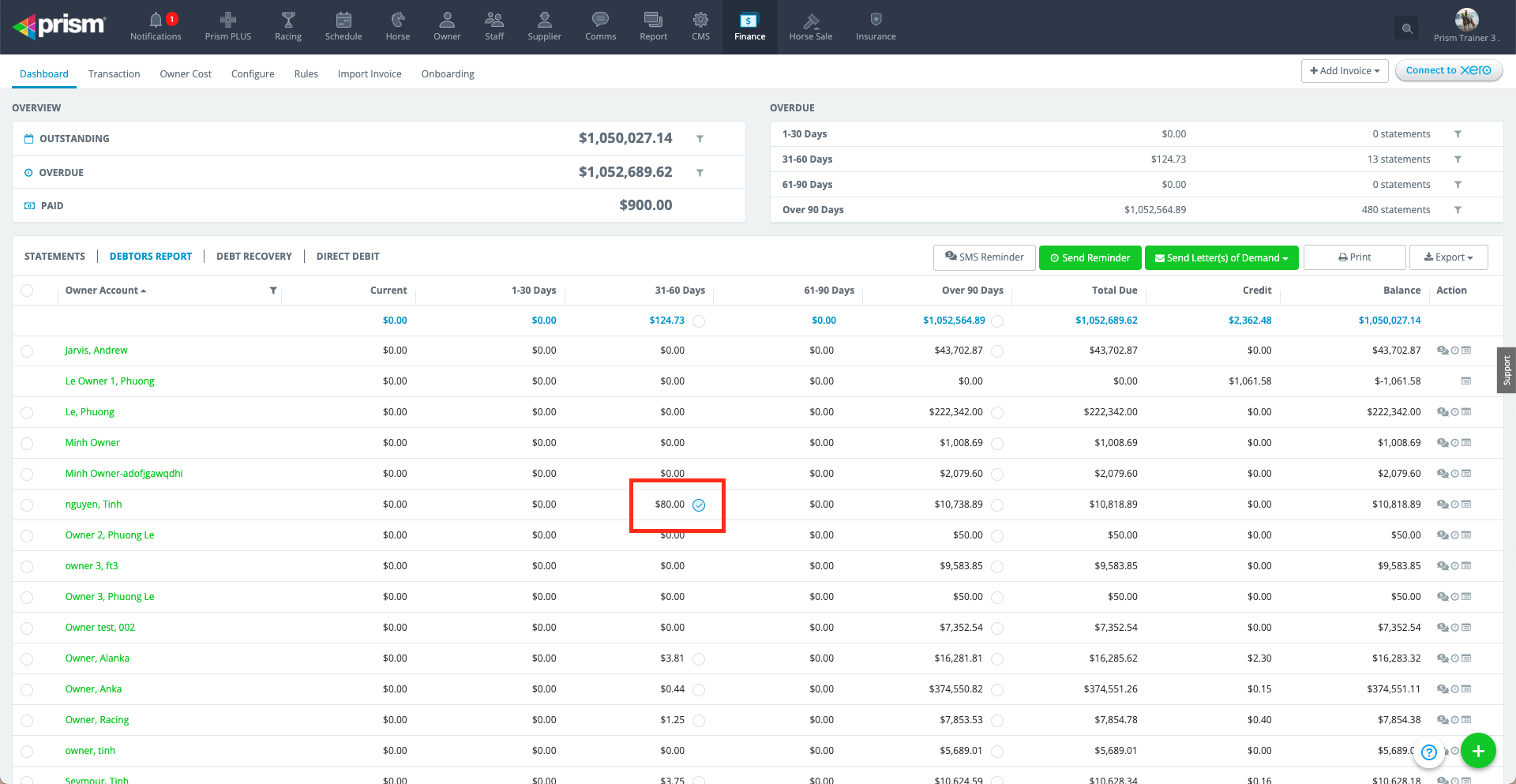Open the blue help question icon
The image size is (1516, 784).
point(1428,752)
